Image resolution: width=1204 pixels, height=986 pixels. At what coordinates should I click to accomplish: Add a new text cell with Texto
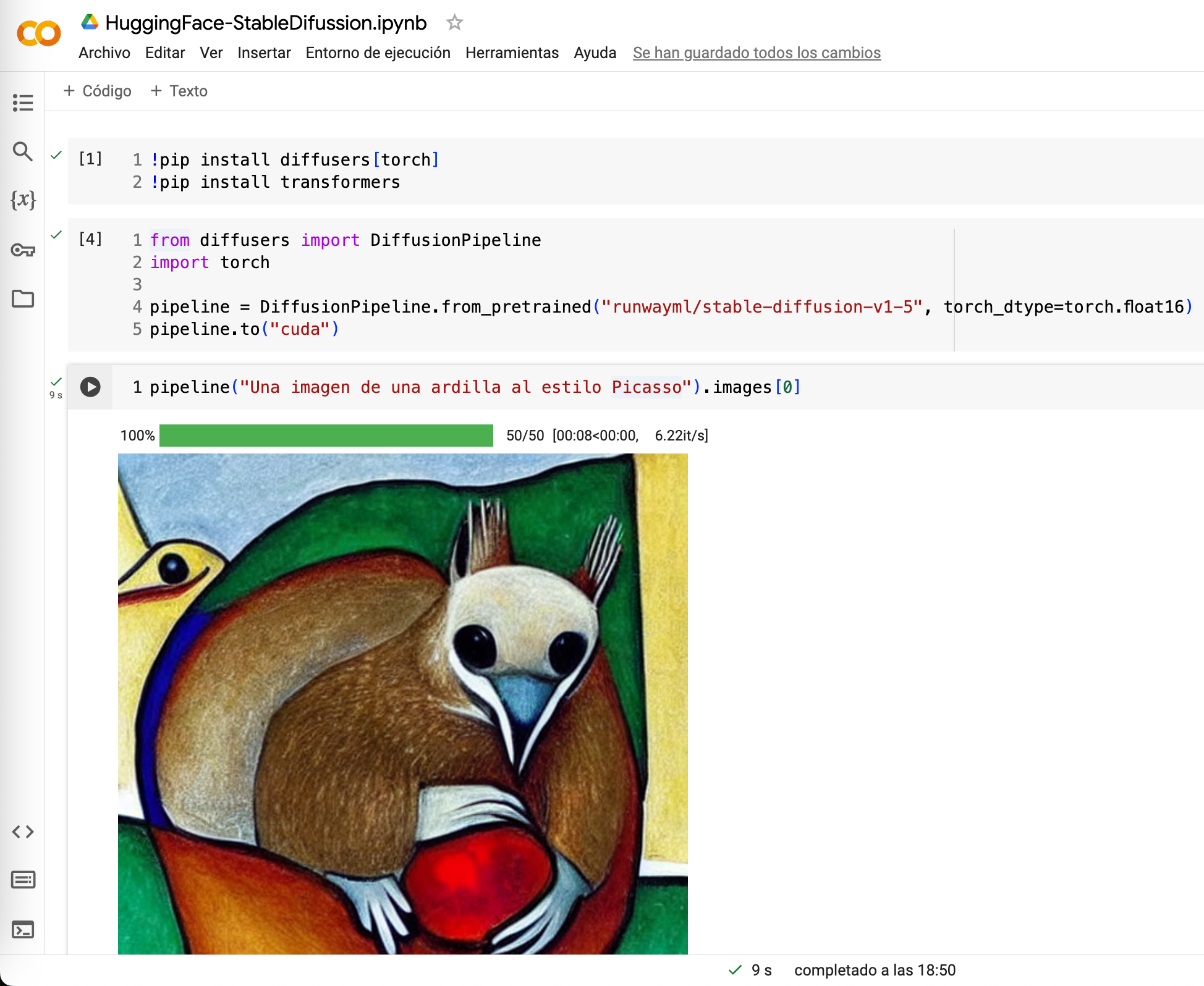coord(179,91)
